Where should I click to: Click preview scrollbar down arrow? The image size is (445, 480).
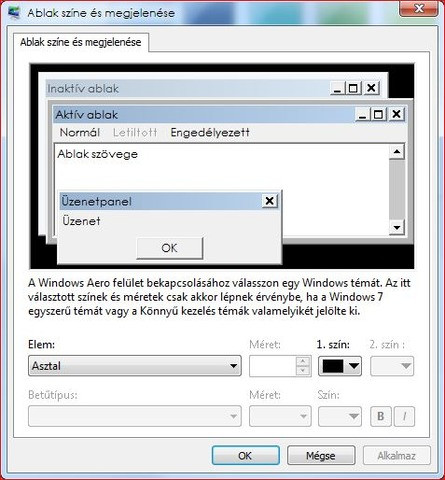397,227
